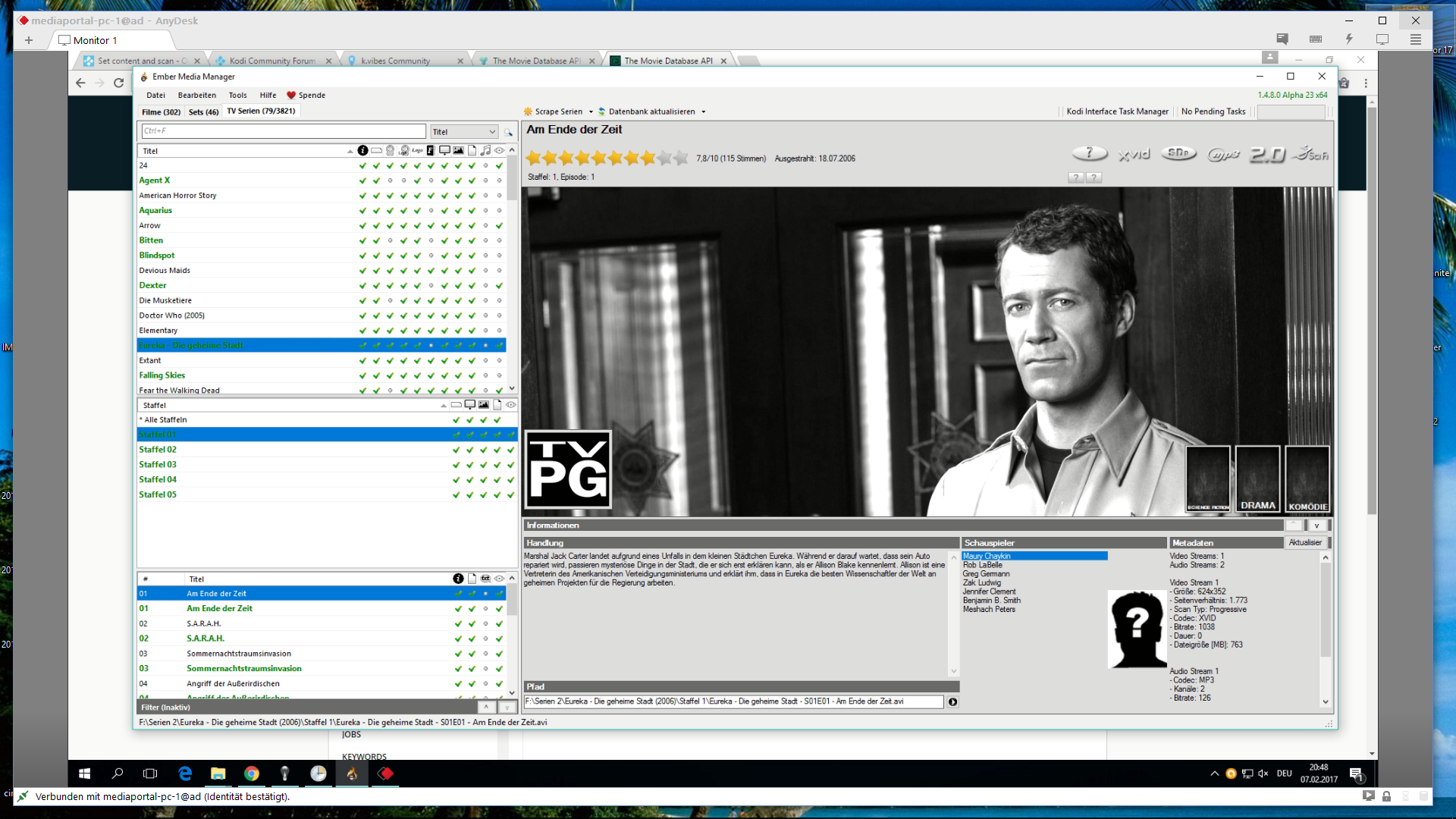Click the SD resolution info icon
Viewport: 1456px width, 819px height.
pos(1178,154)
